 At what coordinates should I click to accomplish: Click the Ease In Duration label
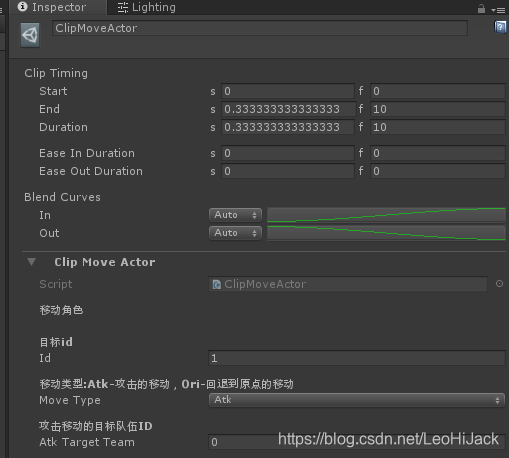click(x=87, y=153)
